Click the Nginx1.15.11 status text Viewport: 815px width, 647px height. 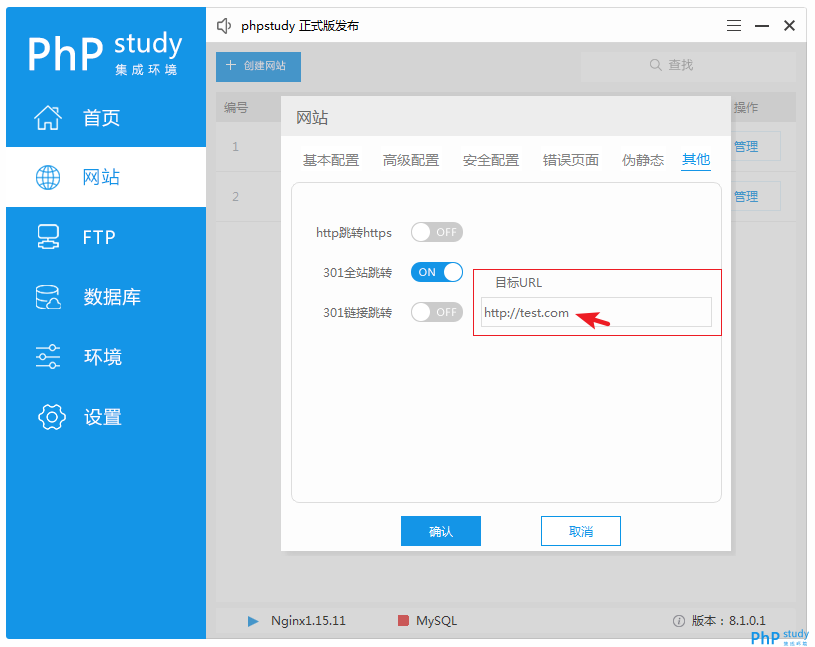(x=308, y=621)
